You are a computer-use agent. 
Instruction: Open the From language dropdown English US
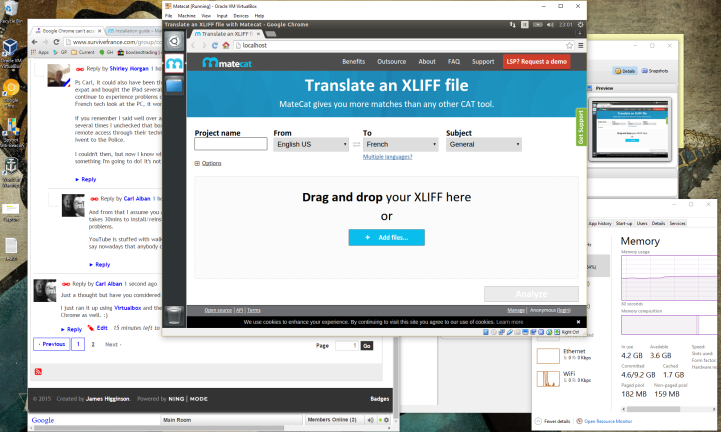pos(311,144)
